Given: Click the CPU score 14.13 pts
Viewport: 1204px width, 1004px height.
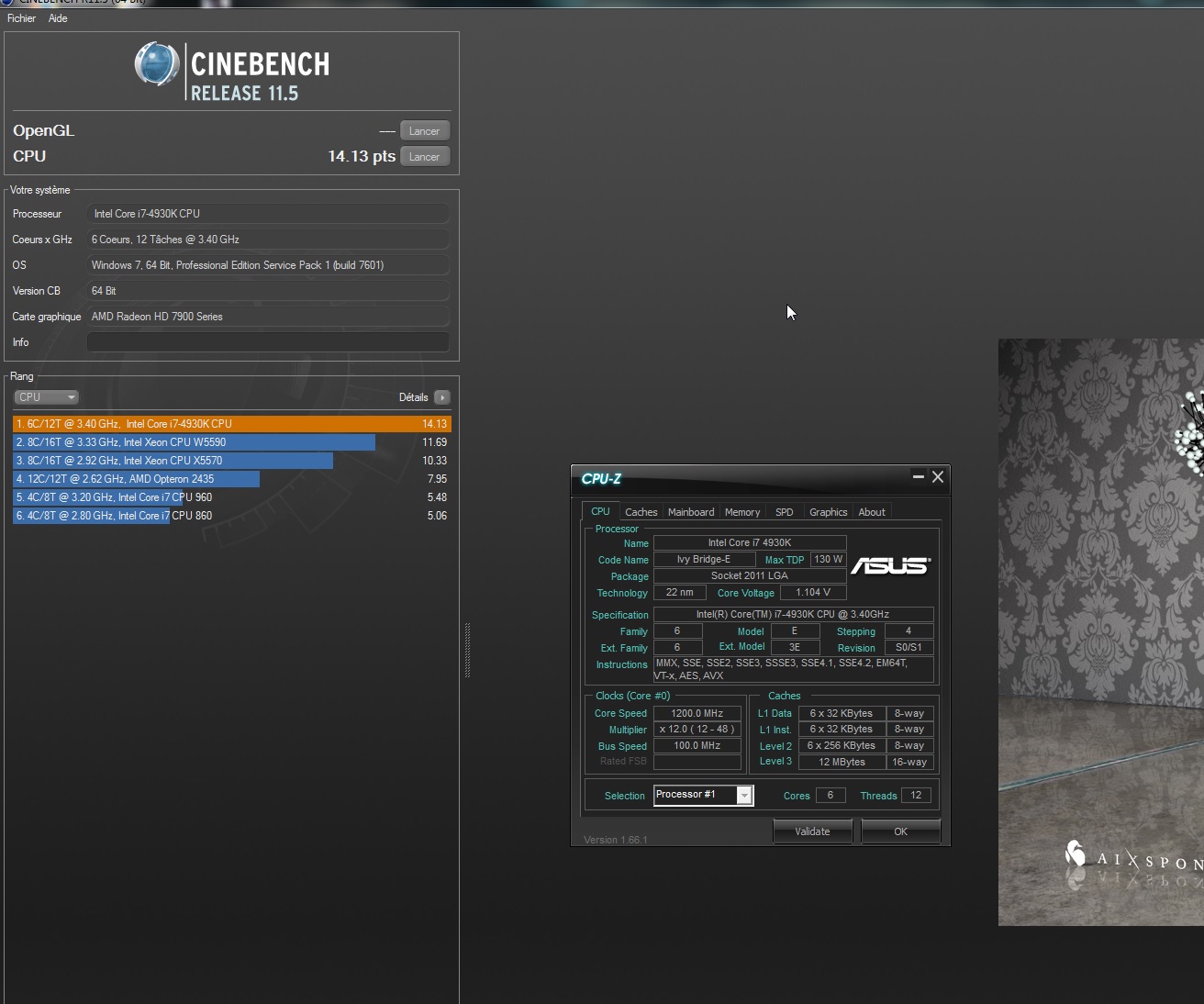Looking at the screenshot, I should 362,157.
